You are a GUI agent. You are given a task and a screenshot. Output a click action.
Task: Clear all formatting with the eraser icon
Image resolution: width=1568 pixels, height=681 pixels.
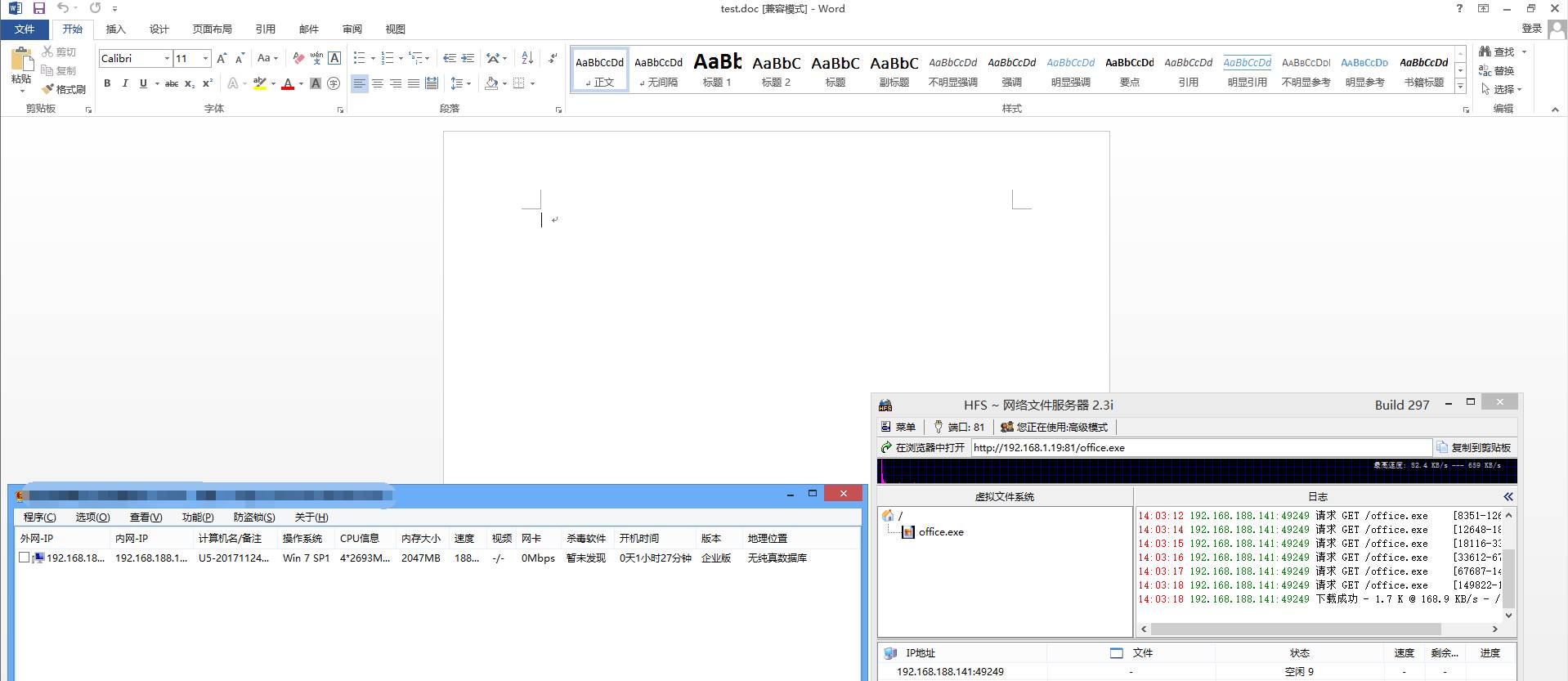click(298, 58)
